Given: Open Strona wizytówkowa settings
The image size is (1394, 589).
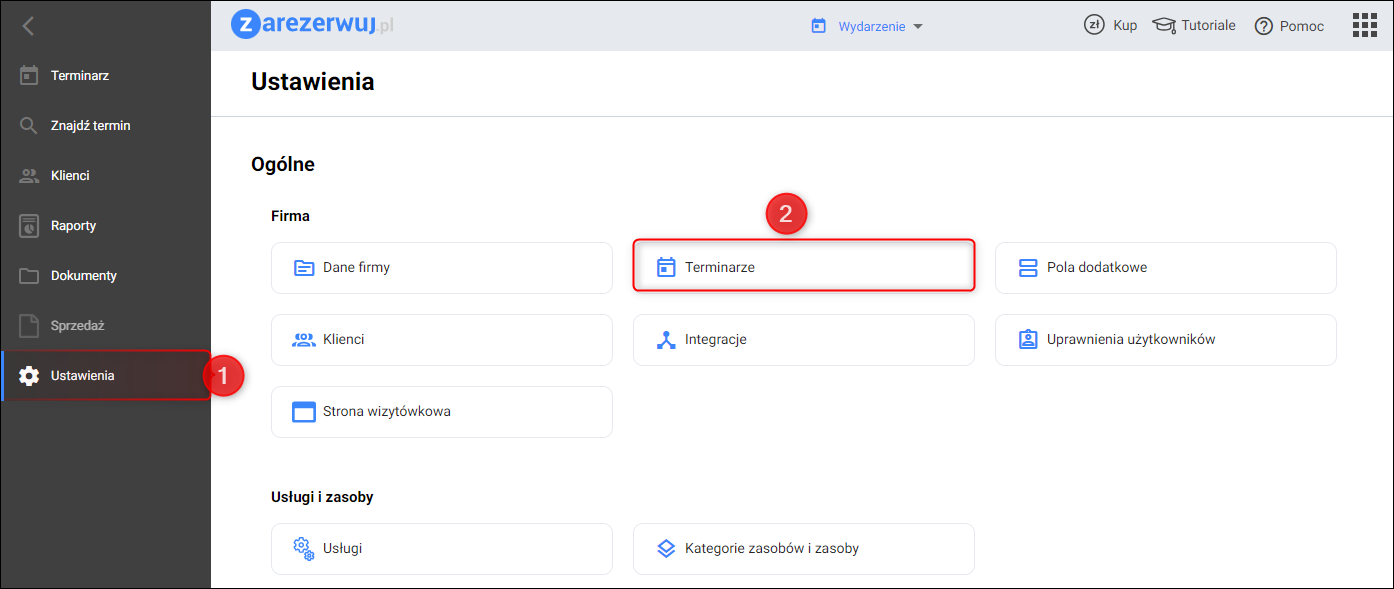Looking at the screenshot, I should point(441,412).
